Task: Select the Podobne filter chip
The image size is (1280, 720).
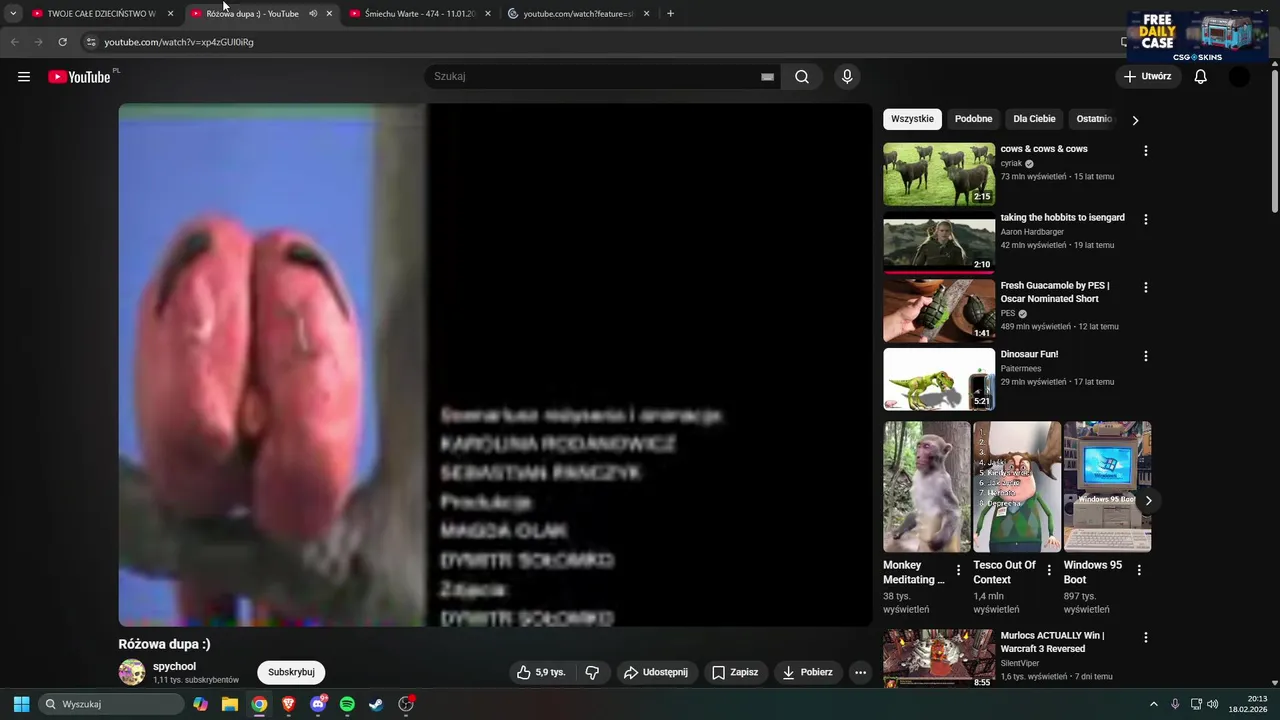Action: pyautogui.click(x=973, y=119)
